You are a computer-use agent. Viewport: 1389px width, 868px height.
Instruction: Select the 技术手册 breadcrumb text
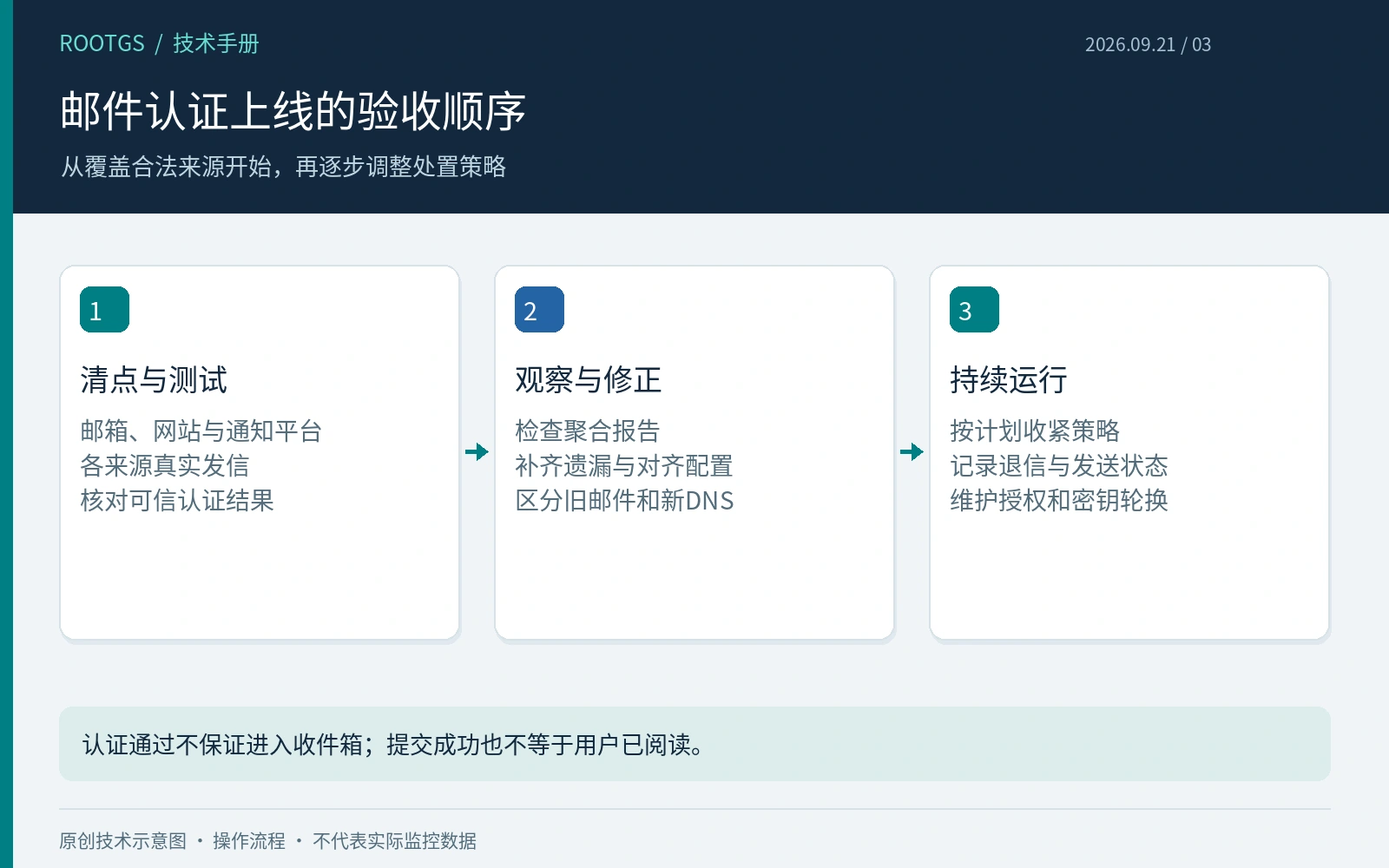coord(216,43)
